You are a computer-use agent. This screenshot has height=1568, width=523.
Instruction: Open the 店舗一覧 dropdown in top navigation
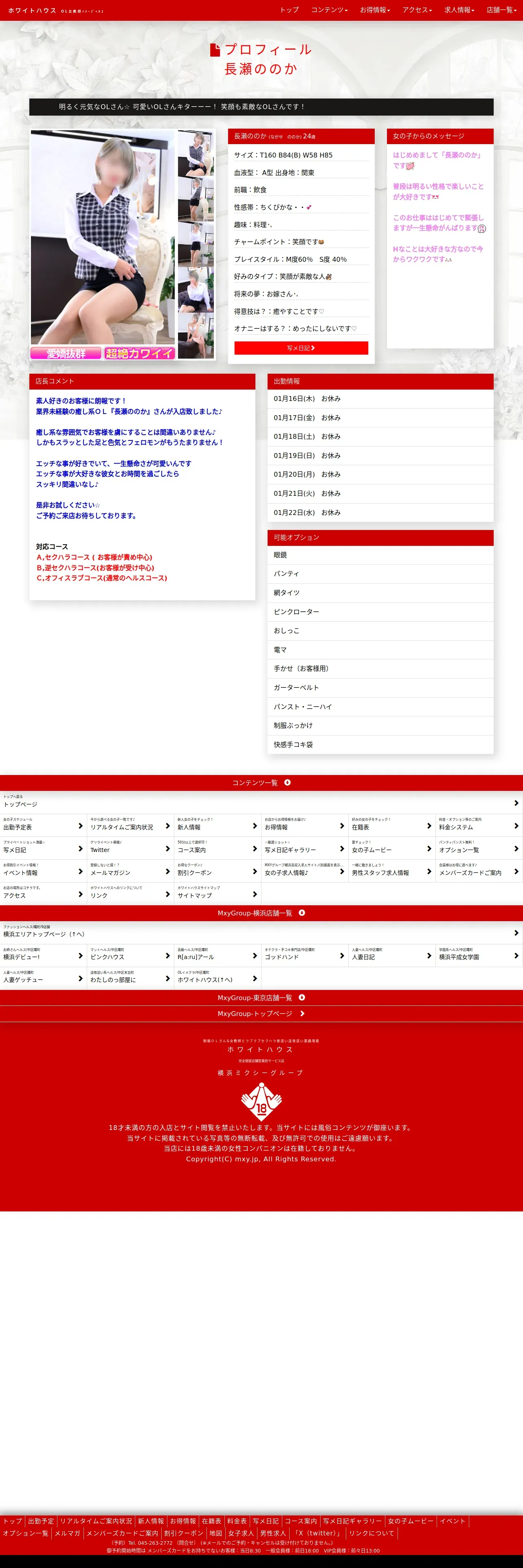coord(502,10)
